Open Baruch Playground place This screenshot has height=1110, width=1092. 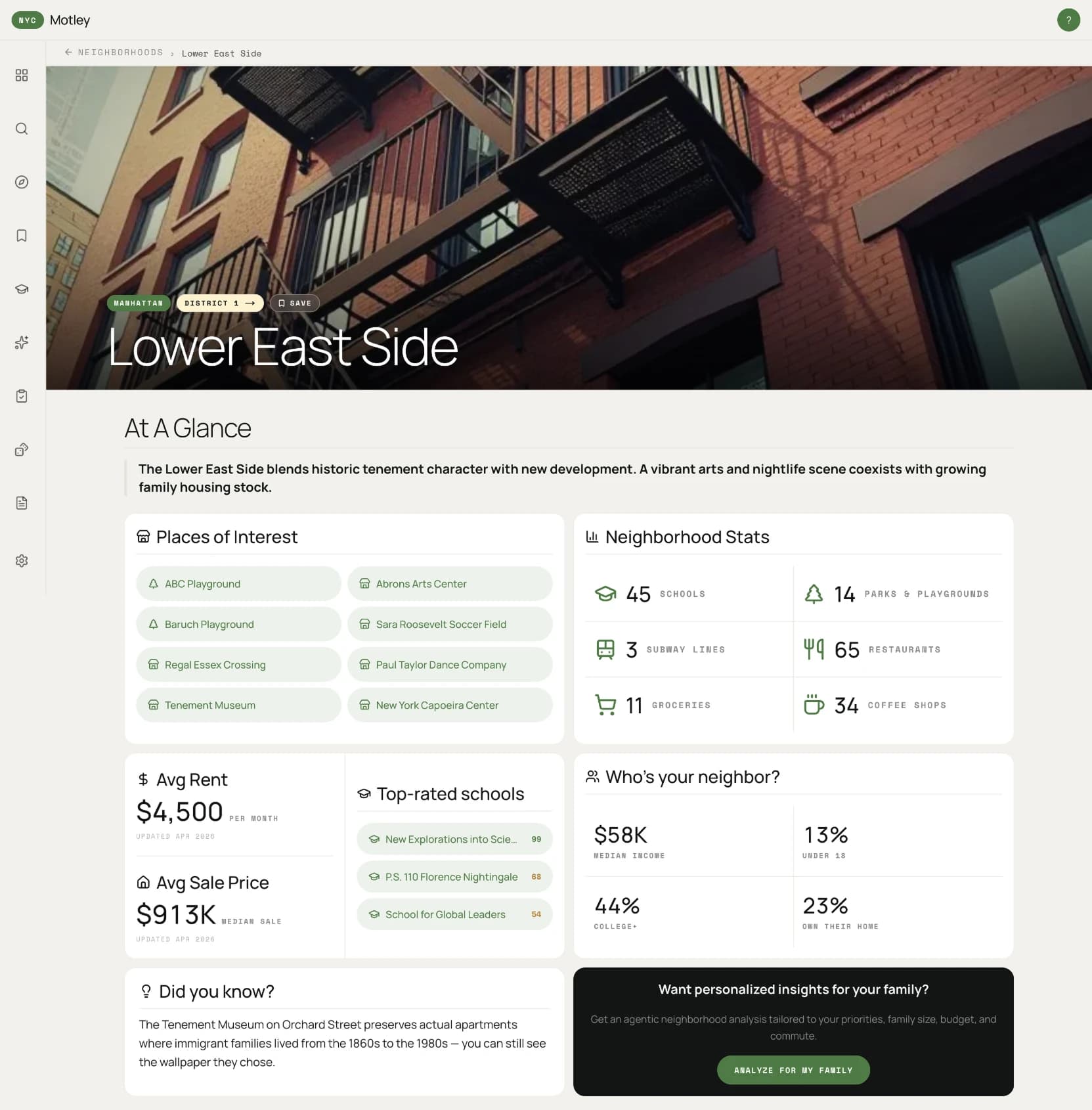pyautogui.click(x=239, y=624)
